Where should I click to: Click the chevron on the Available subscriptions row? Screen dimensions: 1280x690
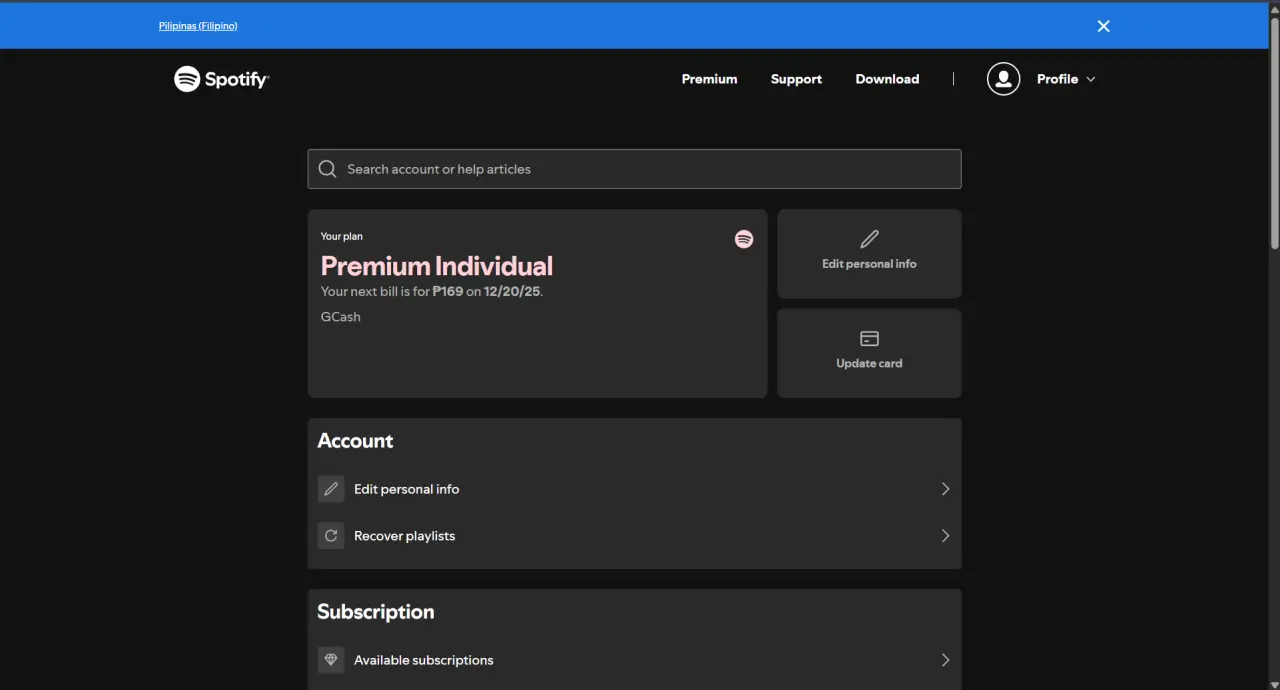945,660
